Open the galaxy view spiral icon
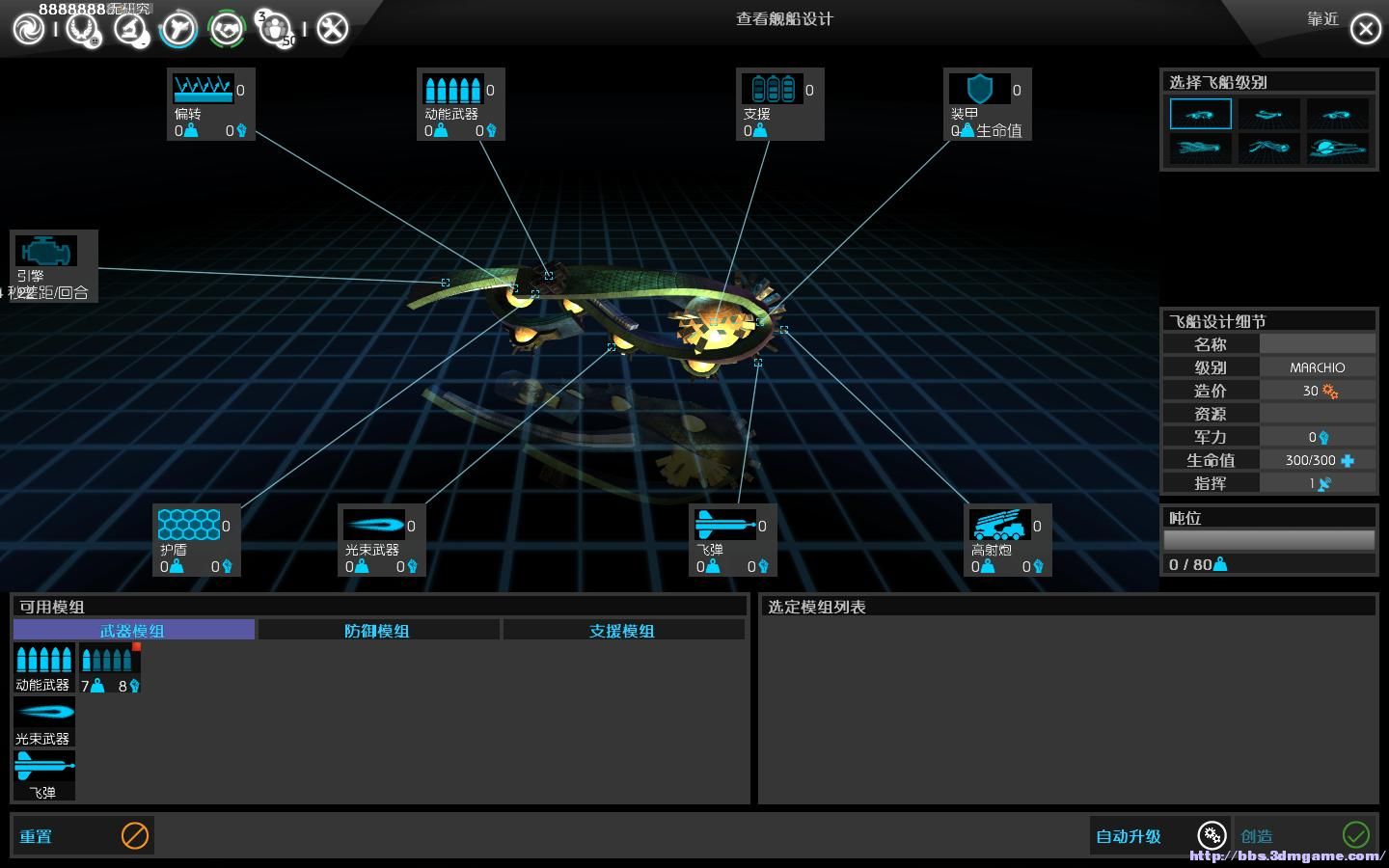Viewport: 1389px width, 868px height. (x=28, y=29)
